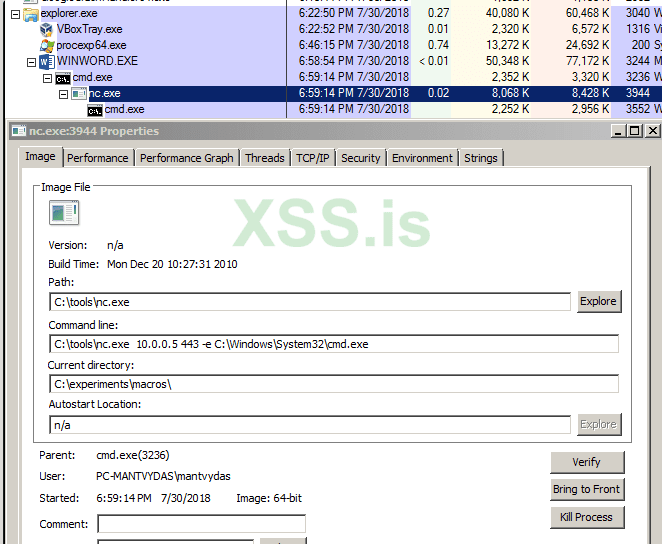Close the nc.exe Properties window
The image size is (662, 544).
tap(653, 131)
